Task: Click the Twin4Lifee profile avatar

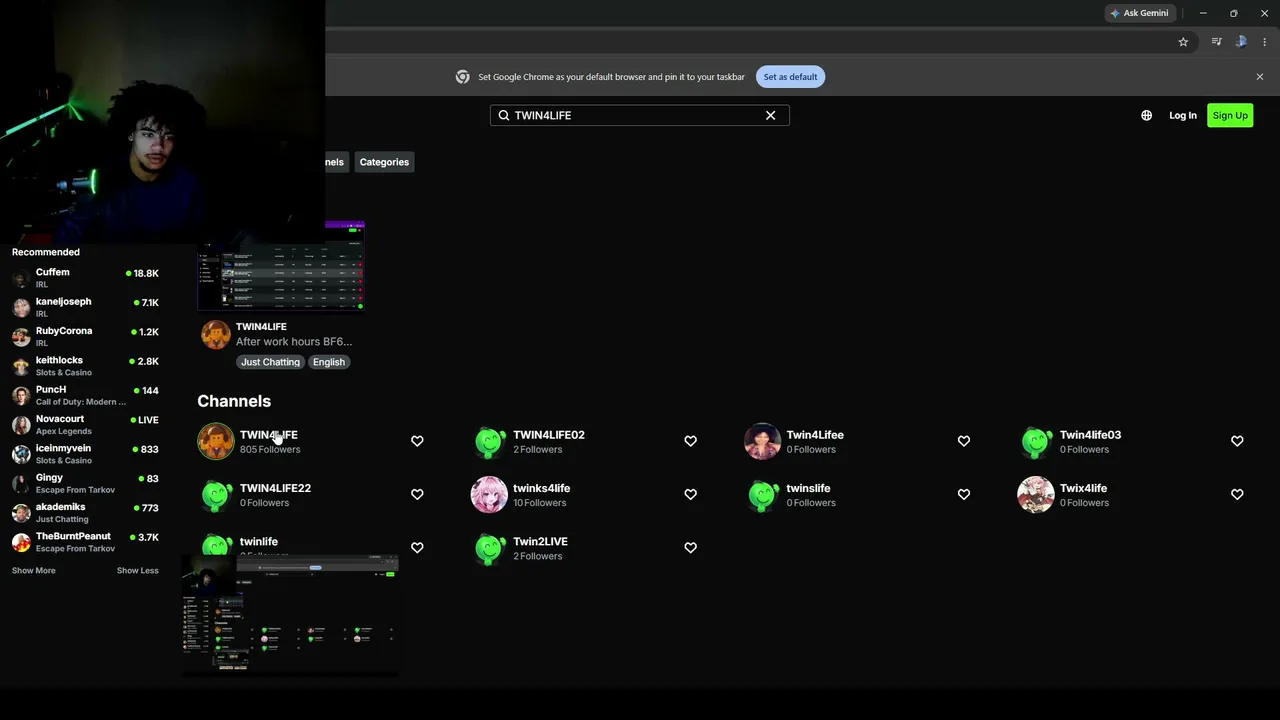Action: [x=762, y=441]
